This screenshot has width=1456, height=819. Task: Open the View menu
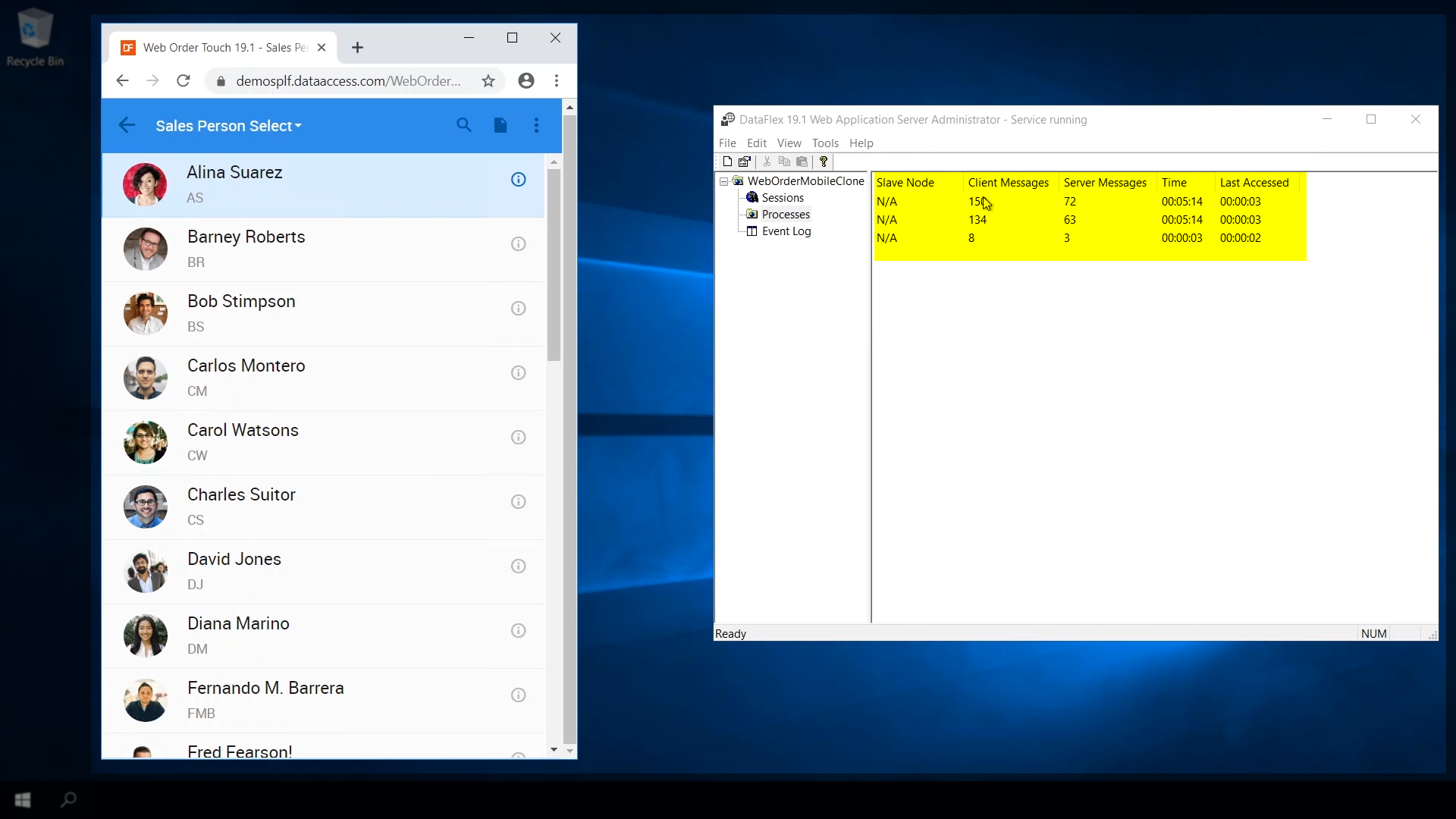coord(789,143)
